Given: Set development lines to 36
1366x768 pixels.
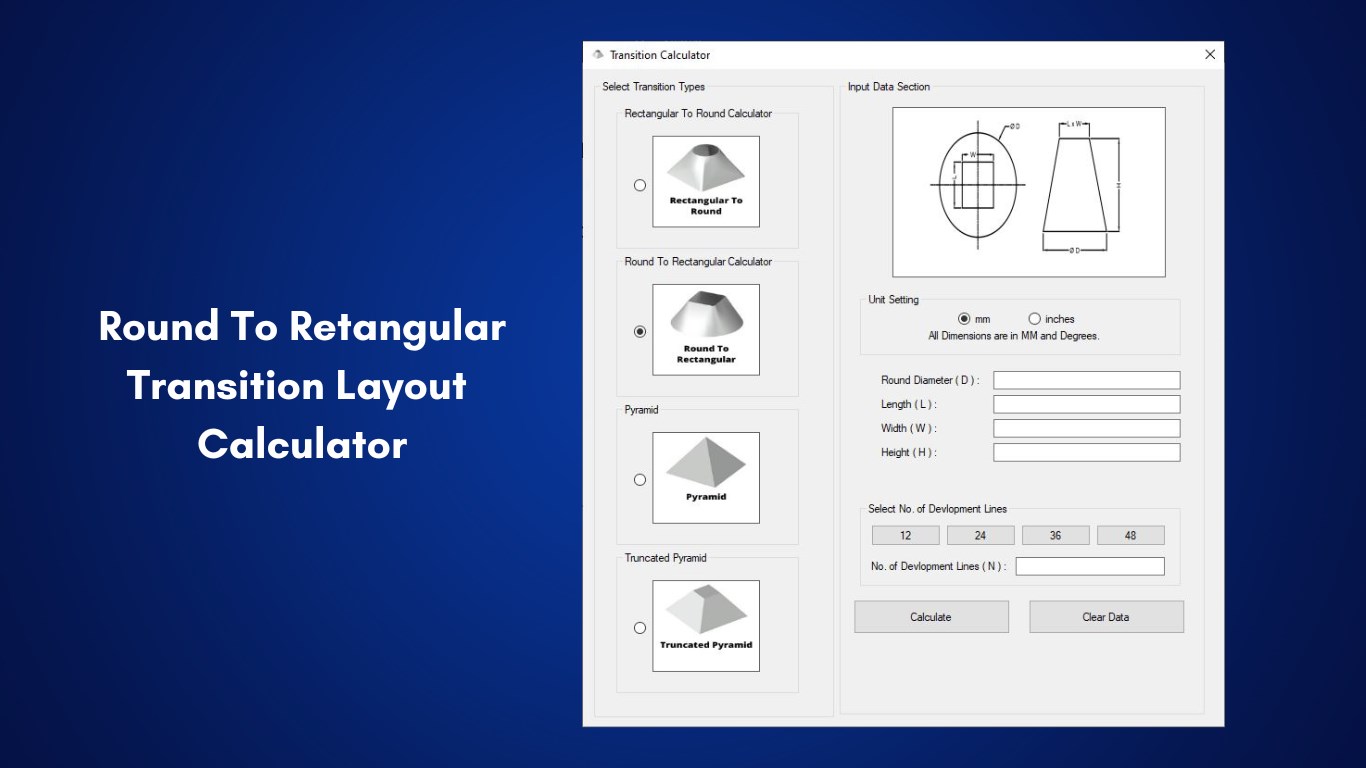Looking at the screenshot, I should tap(1056, 536).
